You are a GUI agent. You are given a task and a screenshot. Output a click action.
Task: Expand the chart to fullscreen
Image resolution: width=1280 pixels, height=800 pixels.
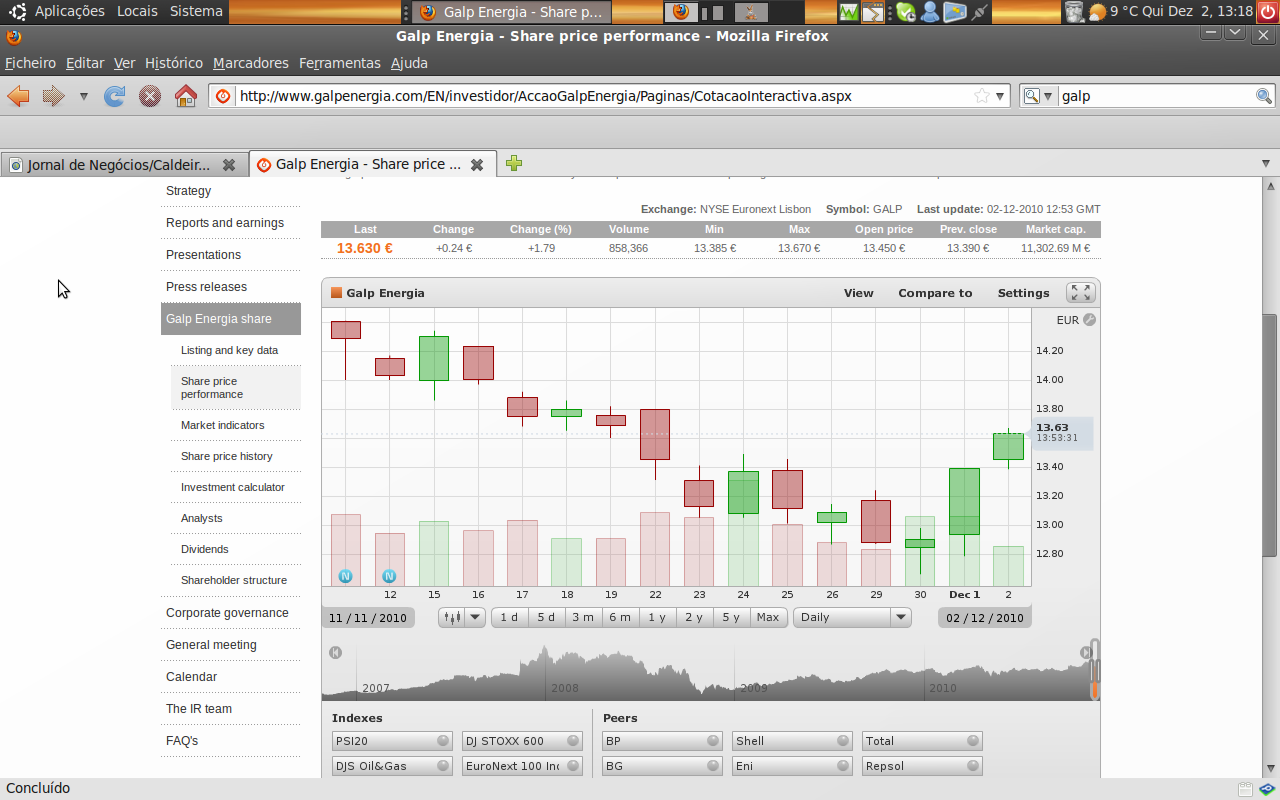tap(1080, 293)
